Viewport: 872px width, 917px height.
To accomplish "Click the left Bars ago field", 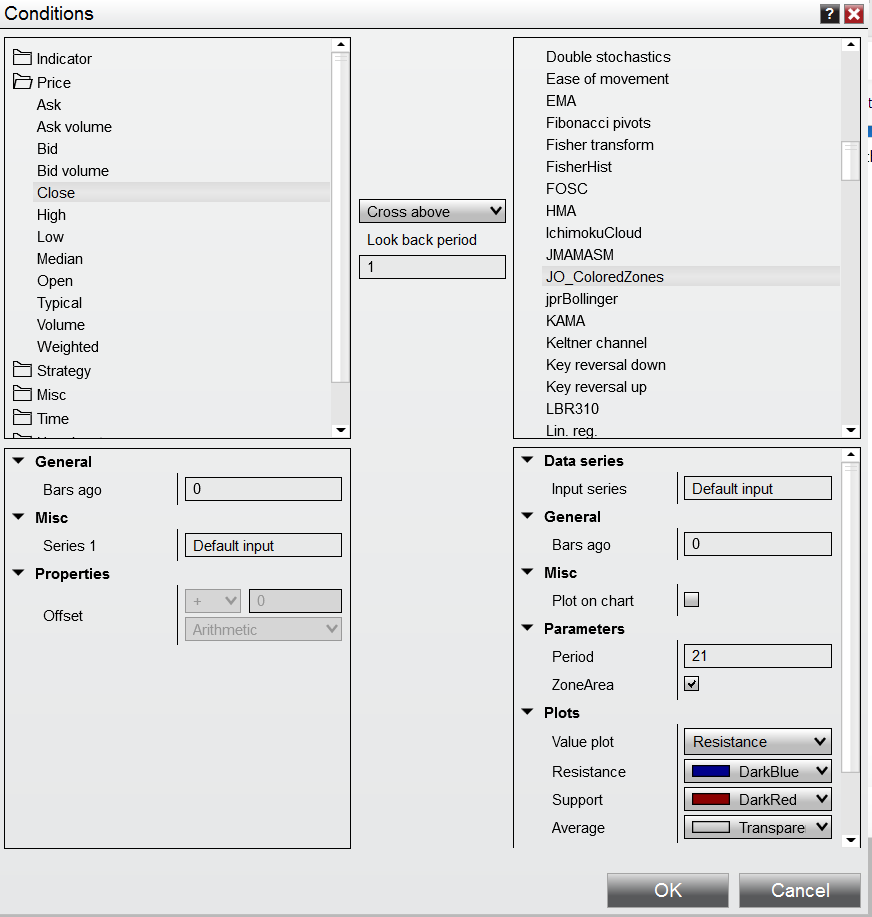I will click(x=263, y=489).
